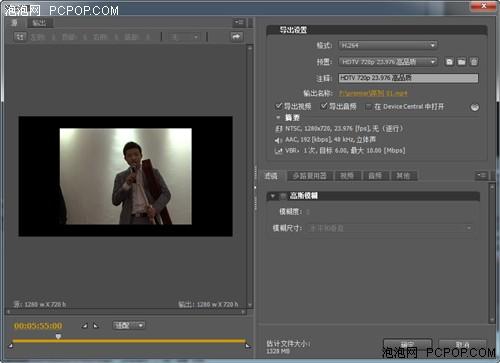The width and height of the screenshot is (500, 363).
Task: Click the playhead marker on the timeline
Action: pyautogui.click(x=58, y=337)
